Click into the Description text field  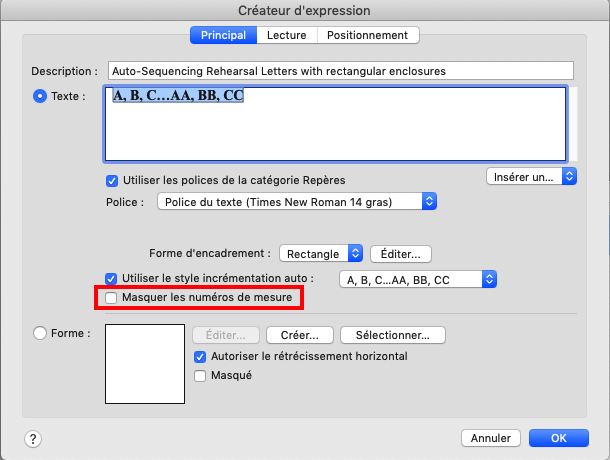pyautogui.click(x=338, y=71)
